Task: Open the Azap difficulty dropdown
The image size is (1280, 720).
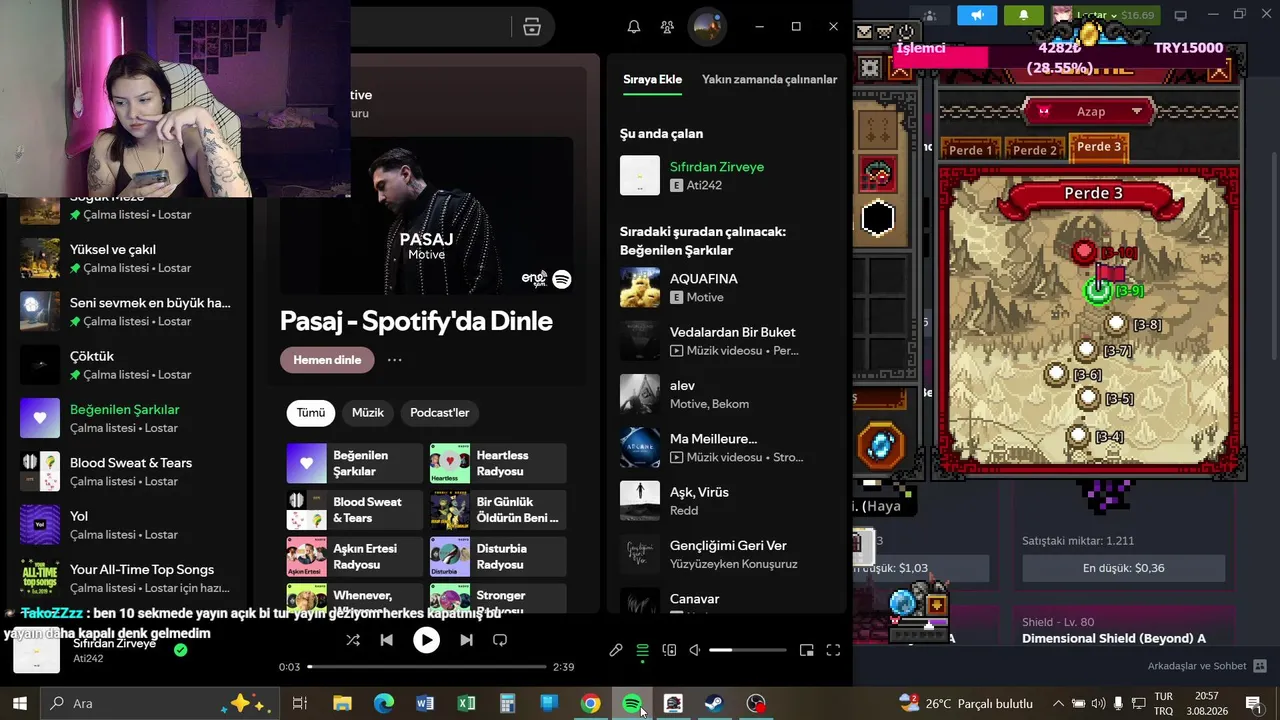Action: 1091,111
